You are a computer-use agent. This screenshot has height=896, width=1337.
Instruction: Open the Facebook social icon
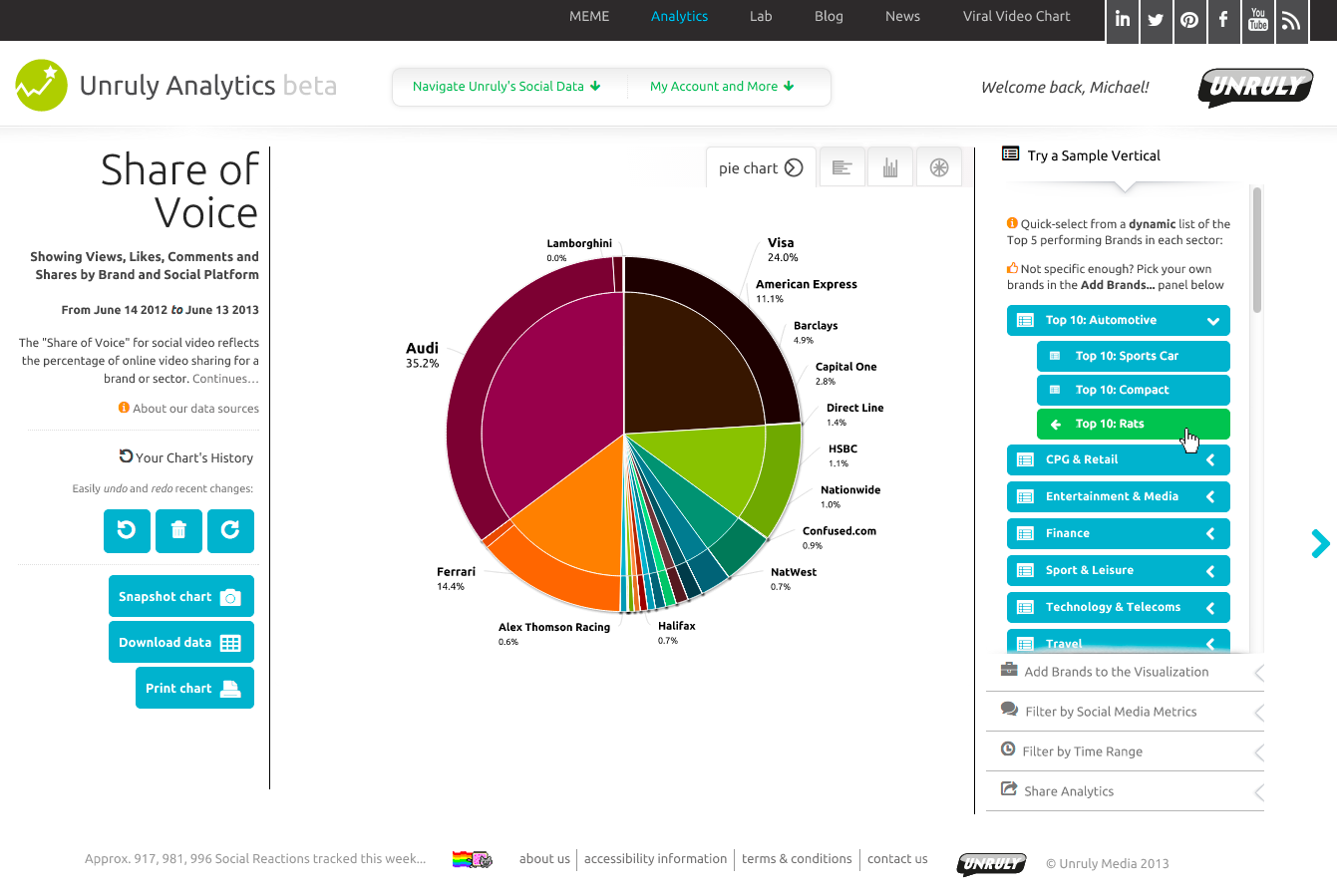[x=1223, y=20]
